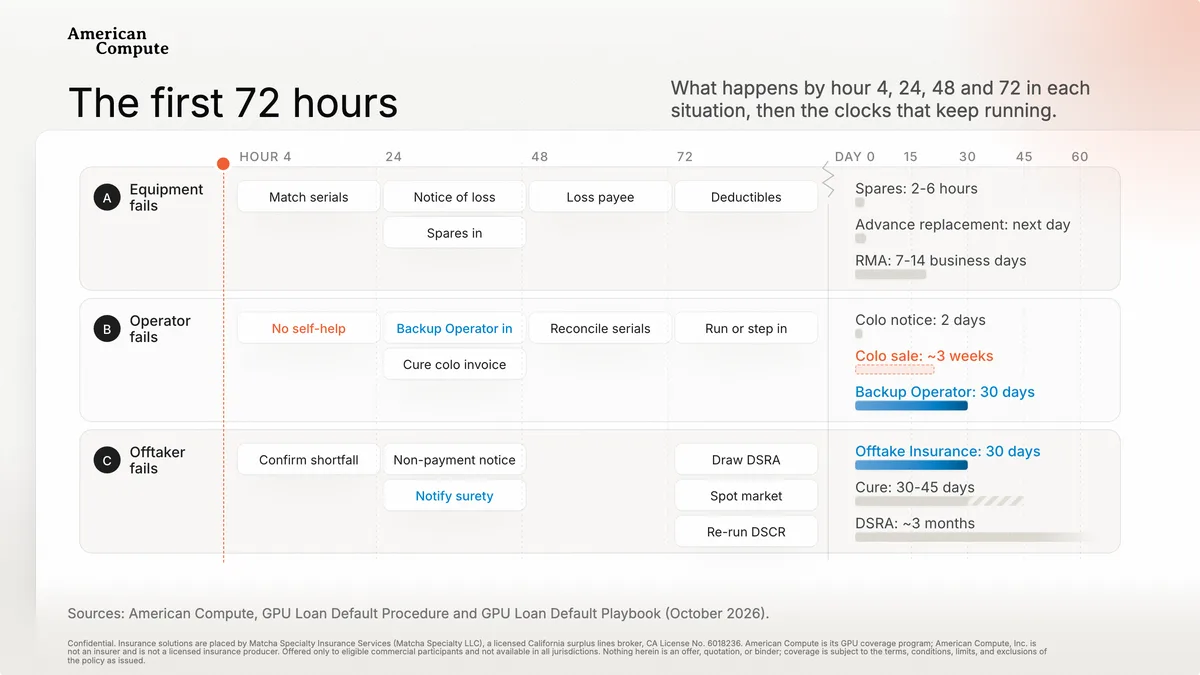Viewport: 1200px width, 675px height.
Task: Click the Backup Operator: 30 days label
Action: click(x=945, y=392)
